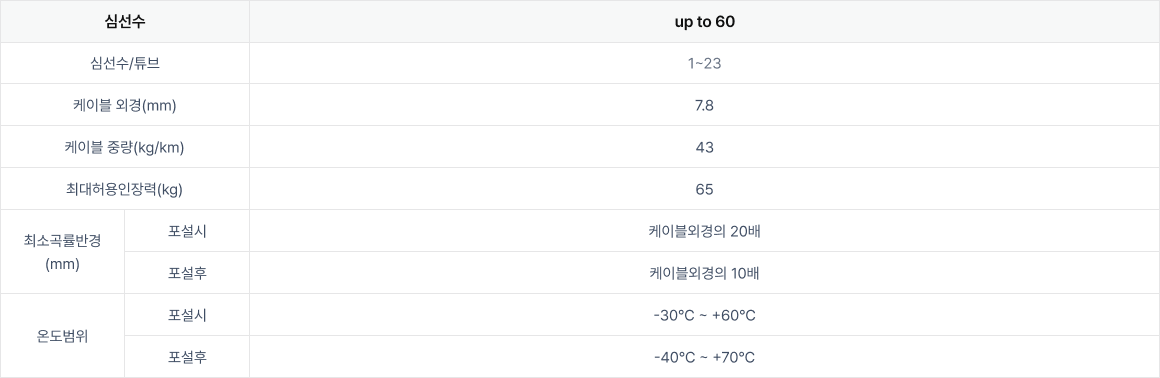
Task: Click the 케이블 외경(mm) label
Action: pyautogui.click(x=124, y=105)
